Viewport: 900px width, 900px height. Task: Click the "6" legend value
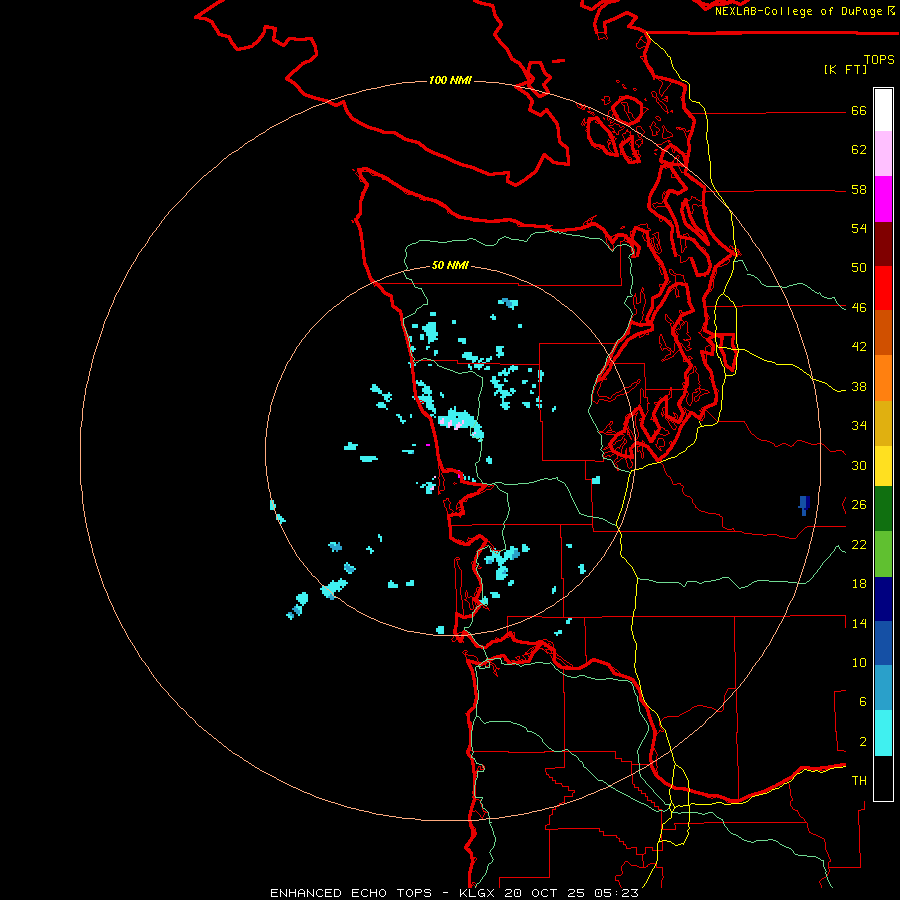[862, 702]
